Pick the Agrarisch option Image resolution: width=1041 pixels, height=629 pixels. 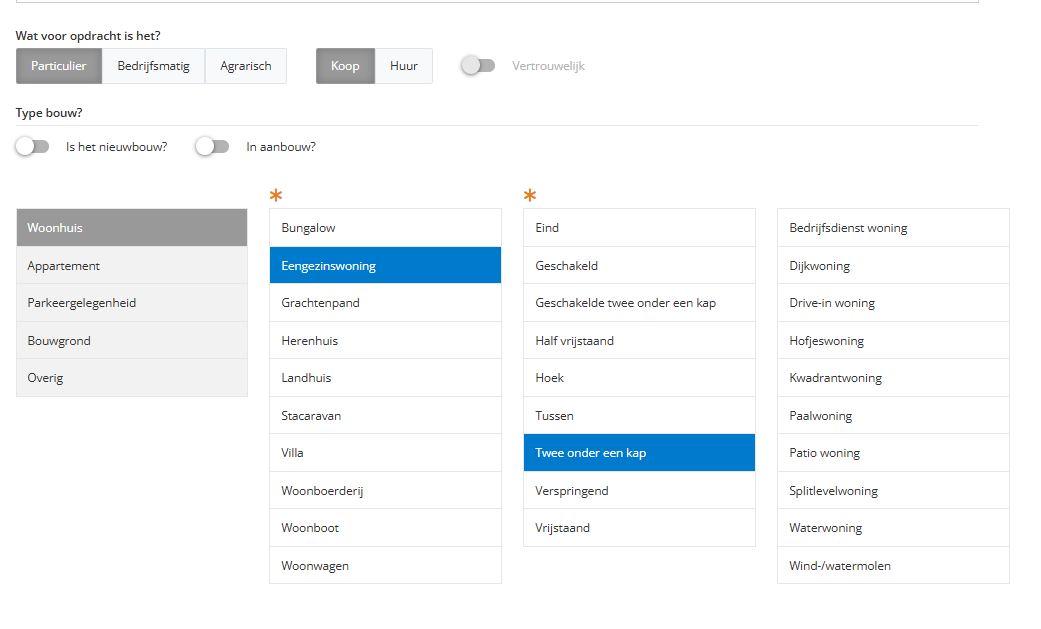pyautogui.click(x=245, y=66)
